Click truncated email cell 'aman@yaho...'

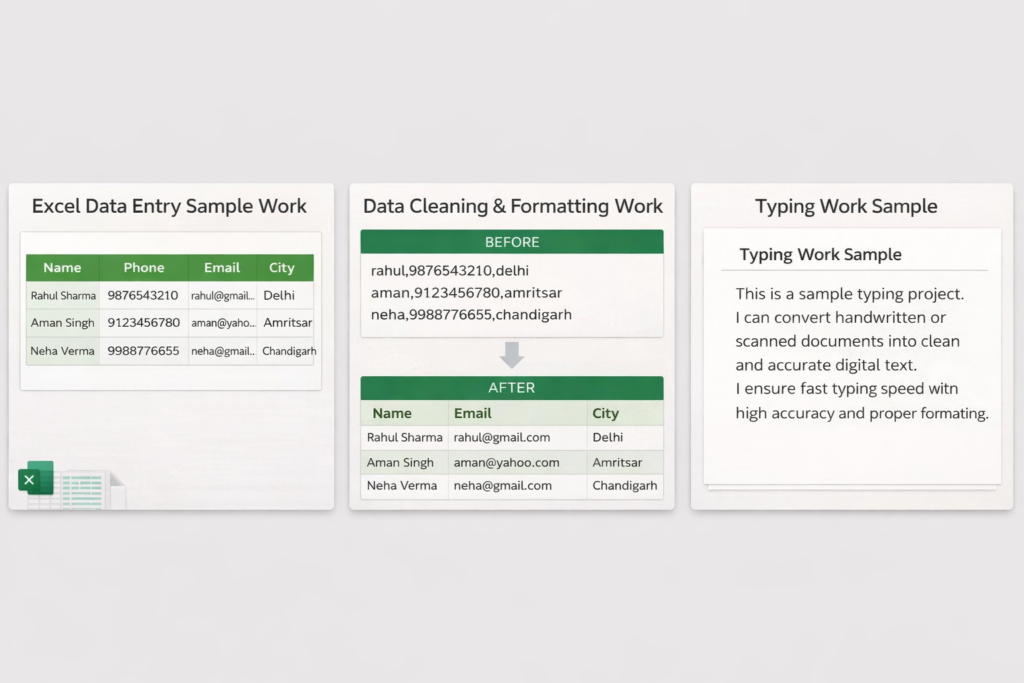pos(223,323)
